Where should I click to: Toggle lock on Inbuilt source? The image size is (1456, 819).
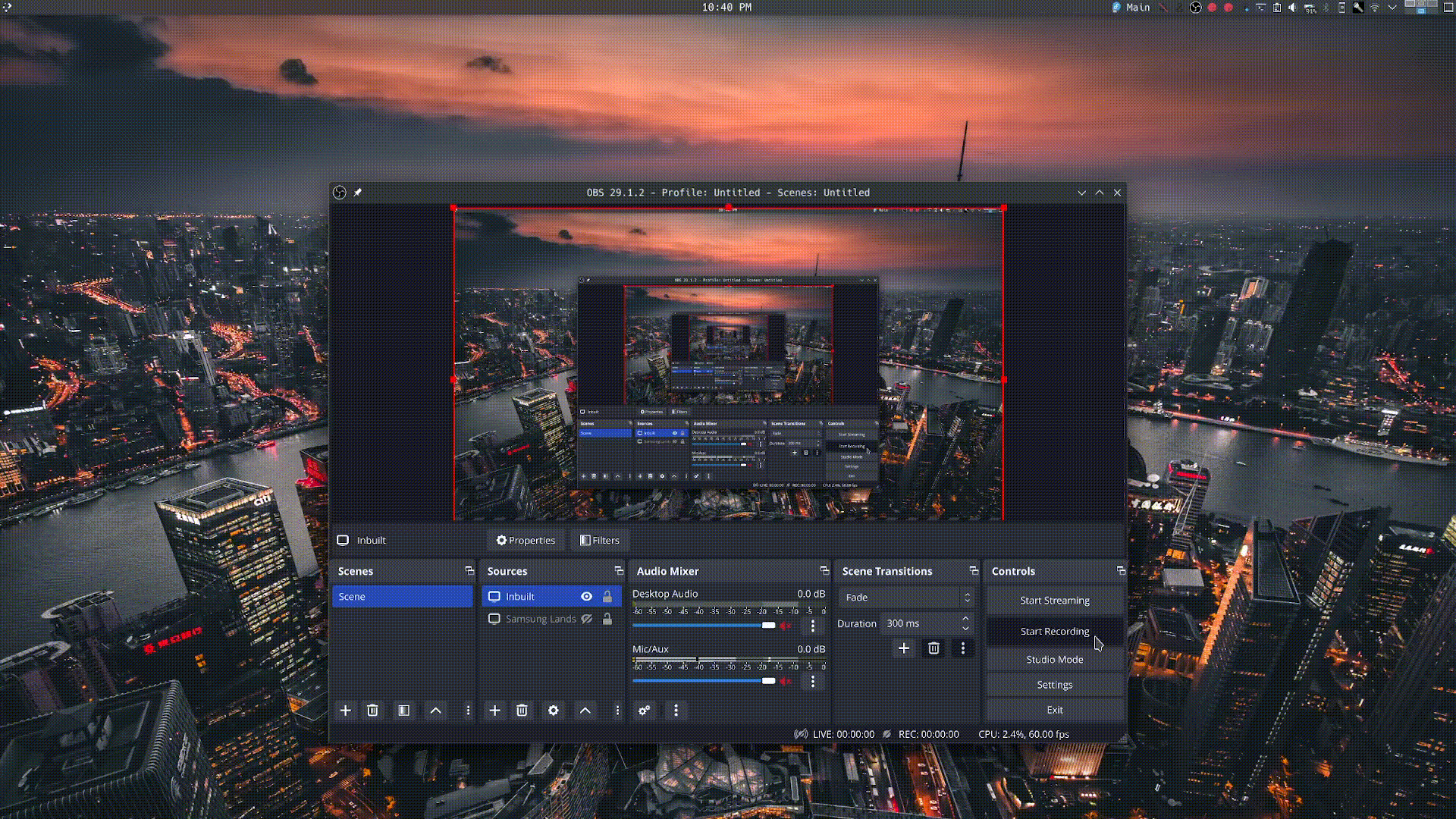607,597
